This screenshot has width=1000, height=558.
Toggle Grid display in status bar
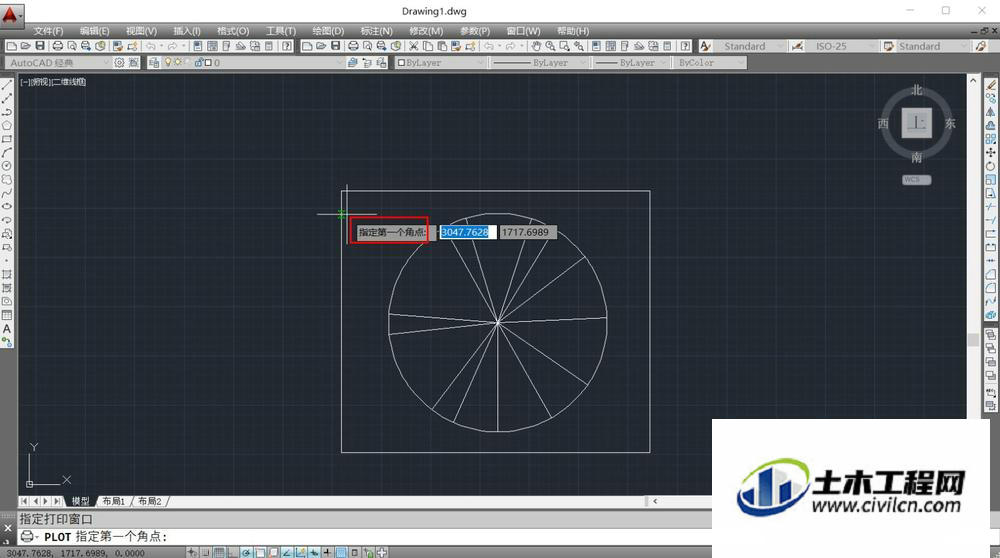(219, 552)
